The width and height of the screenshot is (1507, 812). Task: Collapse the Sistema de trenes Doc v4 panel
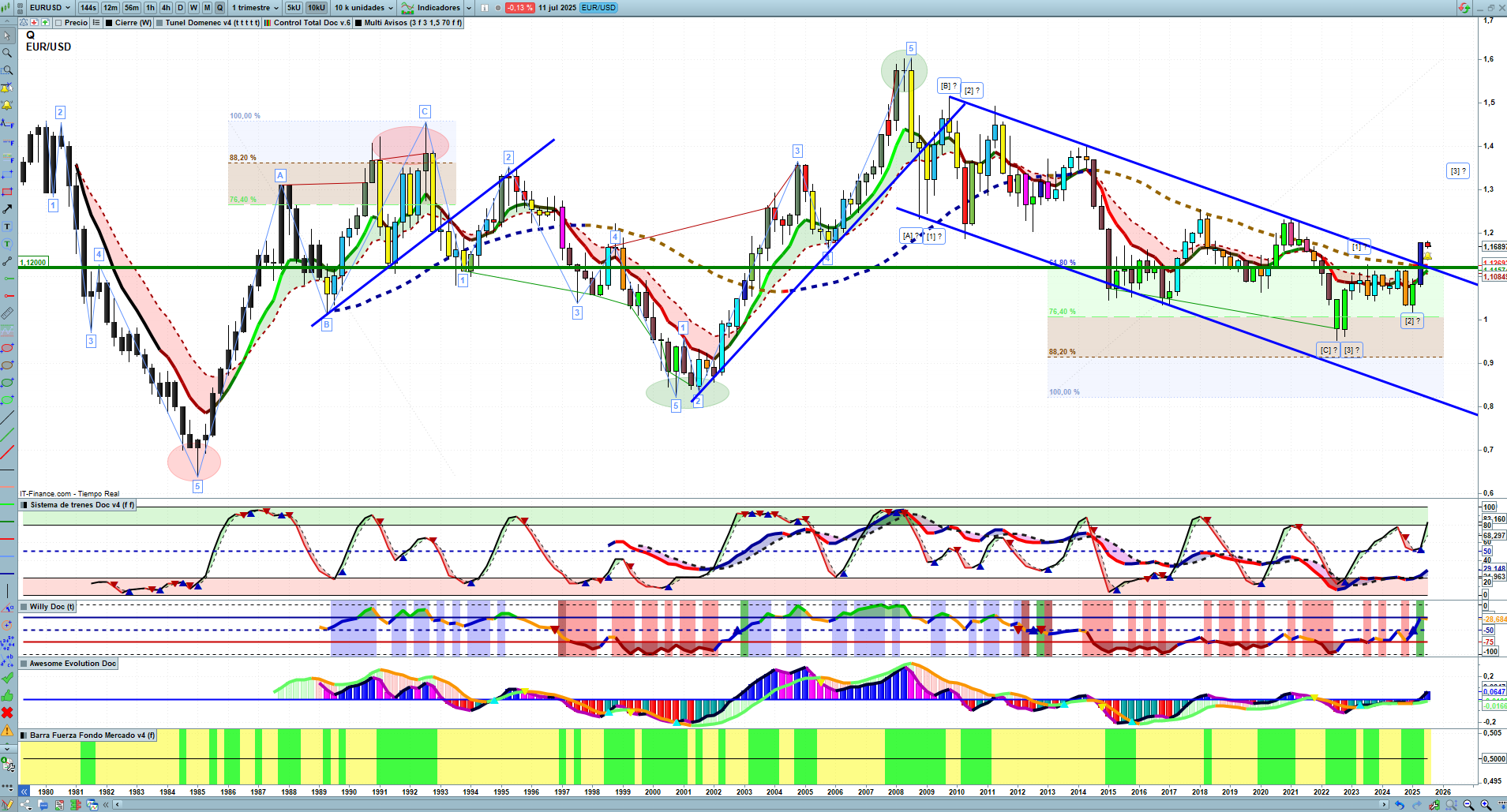(x=24, y=505)
